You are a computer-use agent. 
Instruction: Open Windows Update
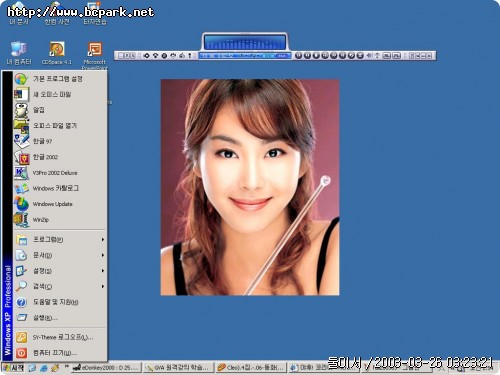60,204
